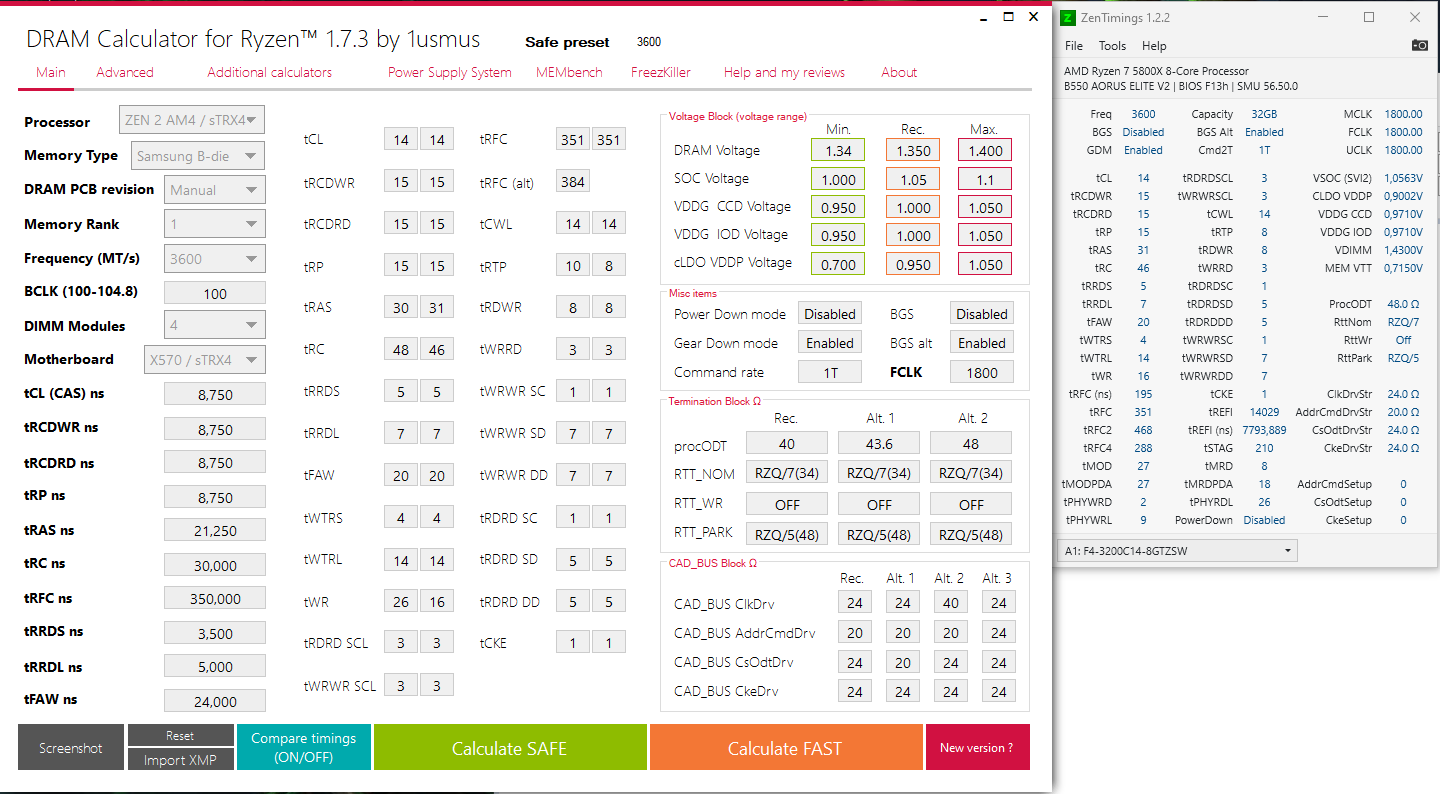Click the New version ? button
The image size is (1440, 794).
click(x=977, y=748)
